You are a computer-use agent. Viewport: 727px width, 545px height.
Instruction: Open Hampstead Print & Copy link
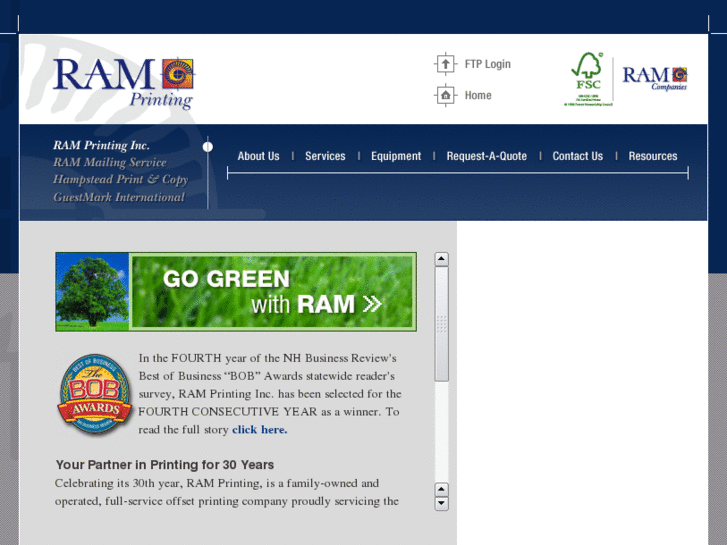tap(121, 180)
